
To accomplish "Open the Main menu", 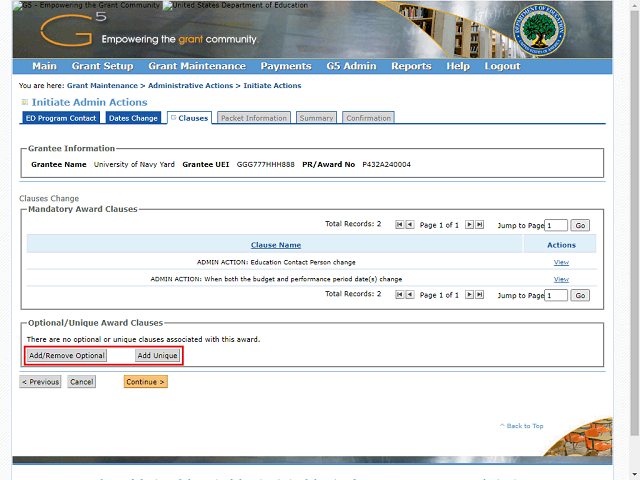I will click(x=44, y=66).
